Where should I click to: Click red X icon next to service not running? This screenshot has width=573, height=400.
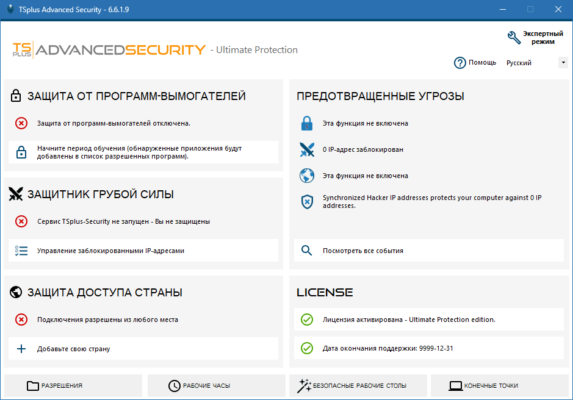(x=21, y=221)
